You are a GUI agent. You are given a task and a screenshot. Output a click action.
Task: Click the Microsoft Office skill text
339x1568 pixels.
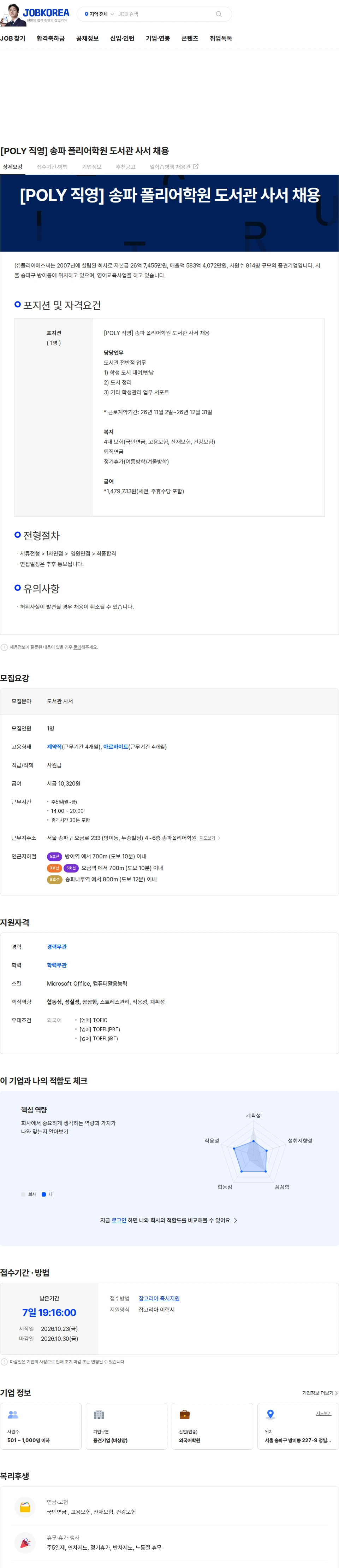point(68,983)
